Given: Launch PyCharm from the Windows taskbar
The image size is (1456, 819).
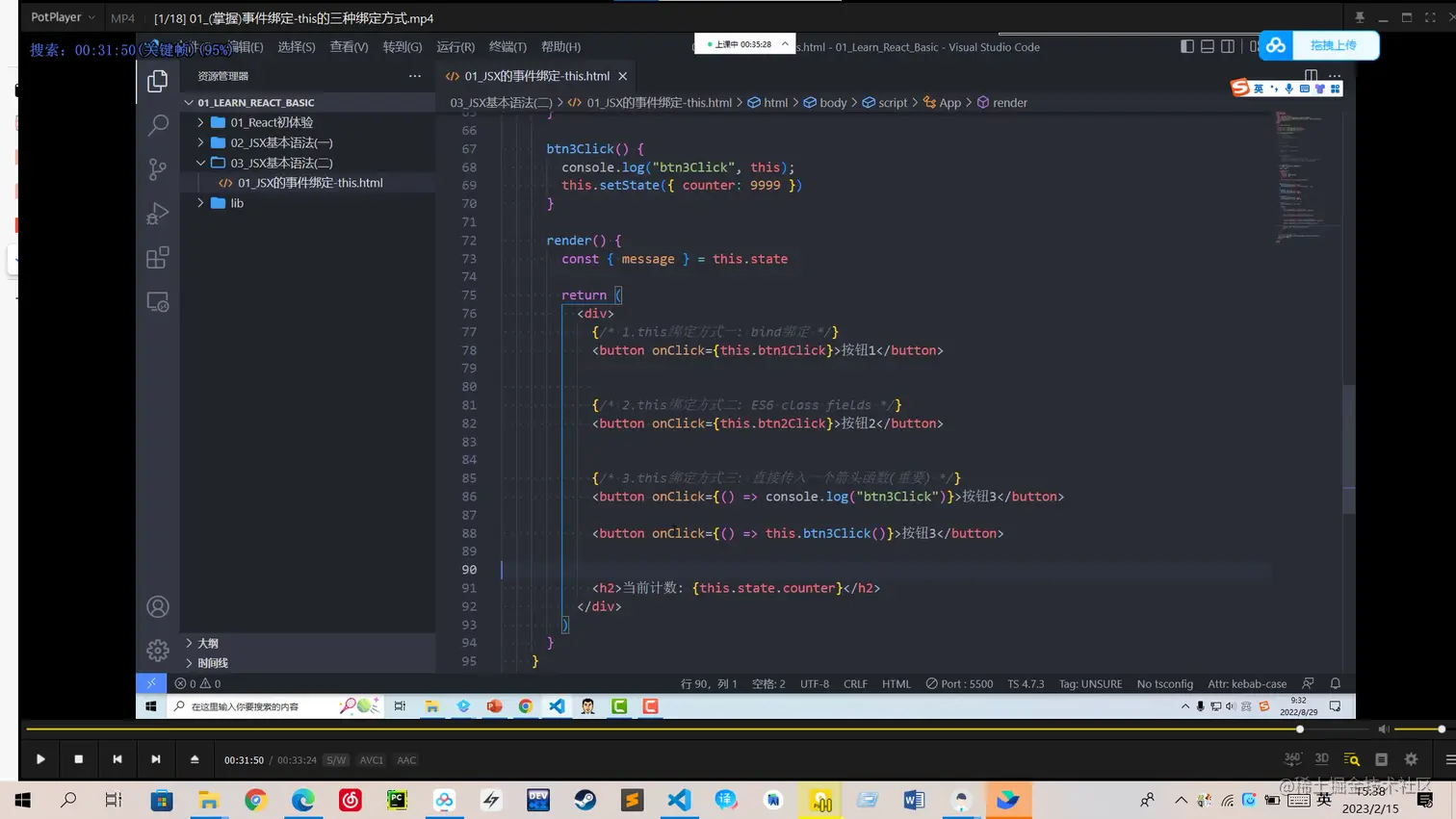Looking at the screenshot, I should click(x=397, y=800).
